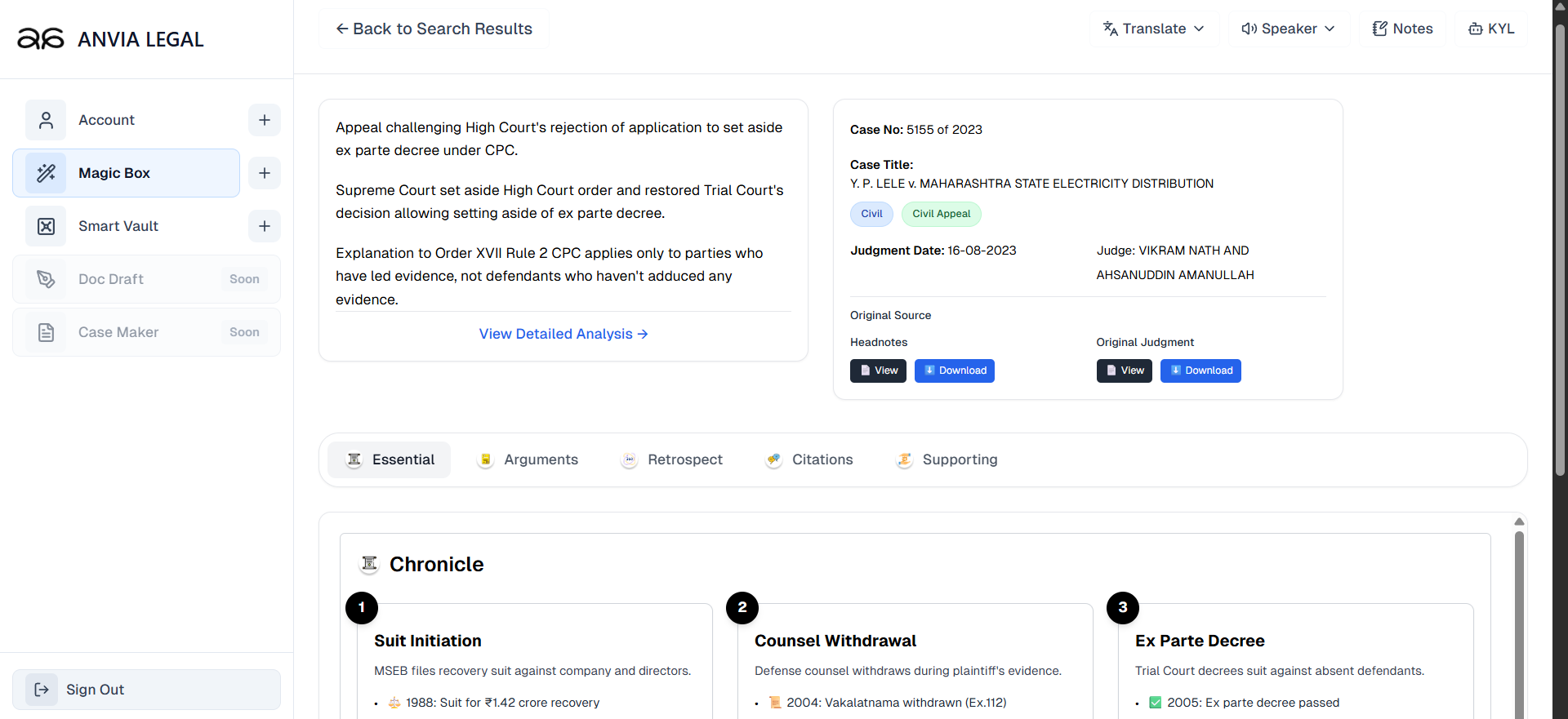This screenshot has height=719, width=1568.
Task: Select the Magic Box wand icon
Action: 46,173
